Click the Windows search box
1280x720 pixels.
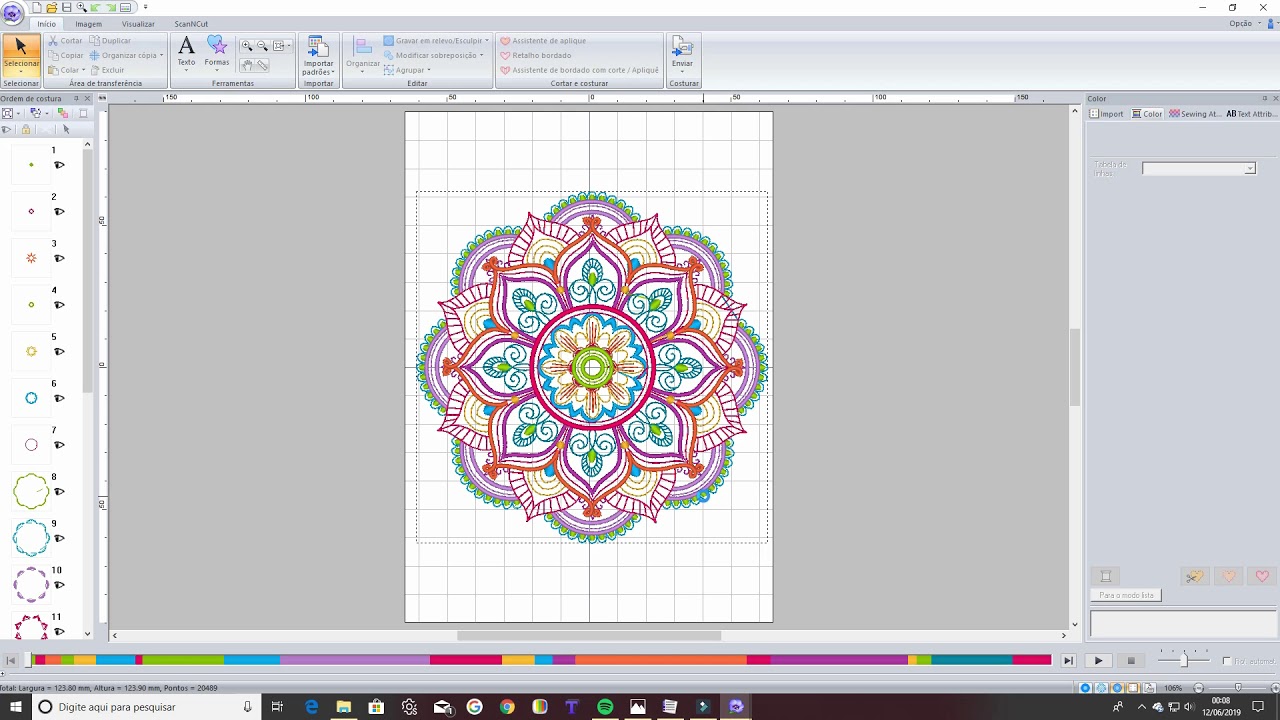[146, 707]
